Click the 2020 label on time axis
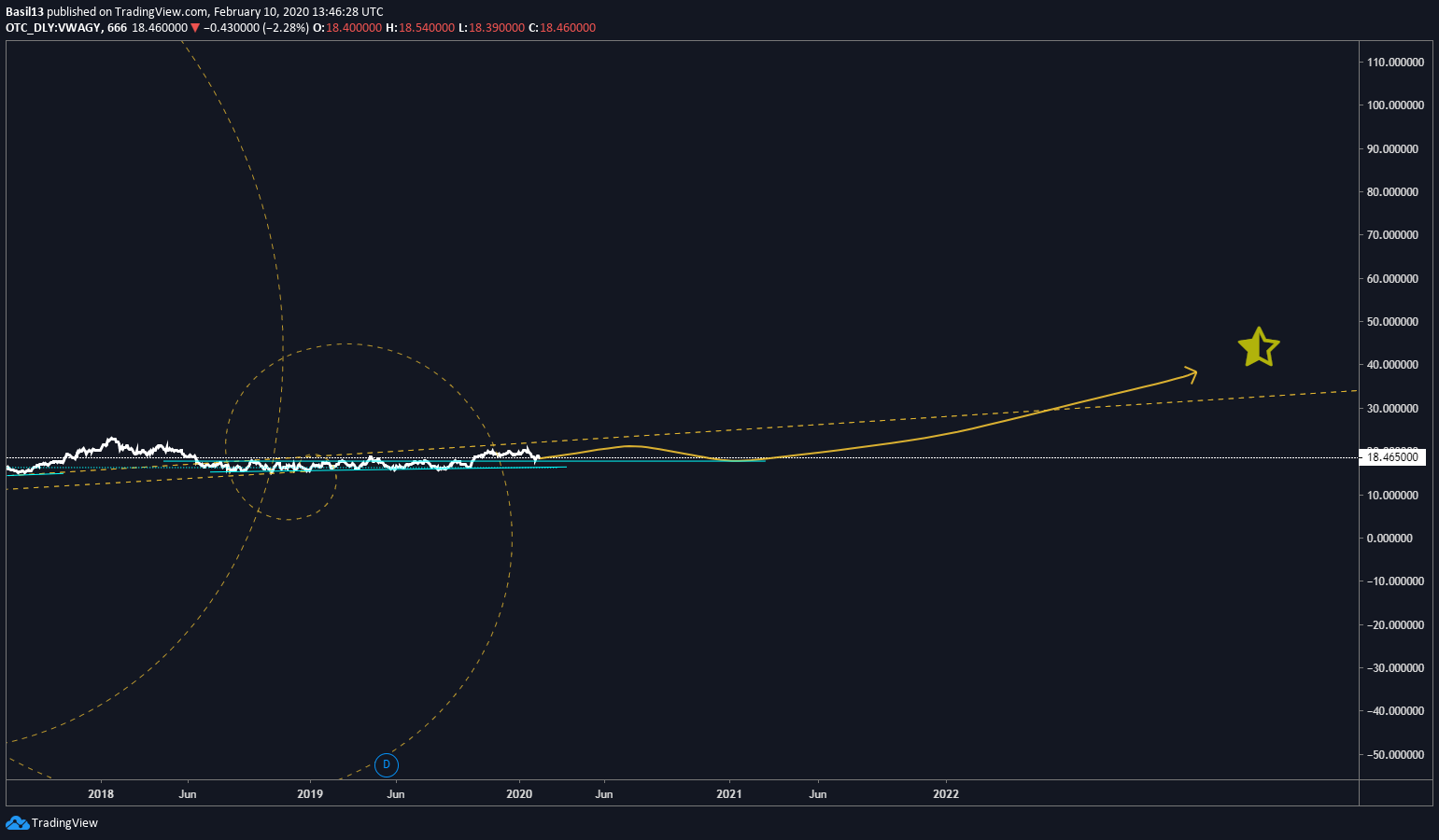Viewport: 1439px width, 840px height. [x=519, y=794]
